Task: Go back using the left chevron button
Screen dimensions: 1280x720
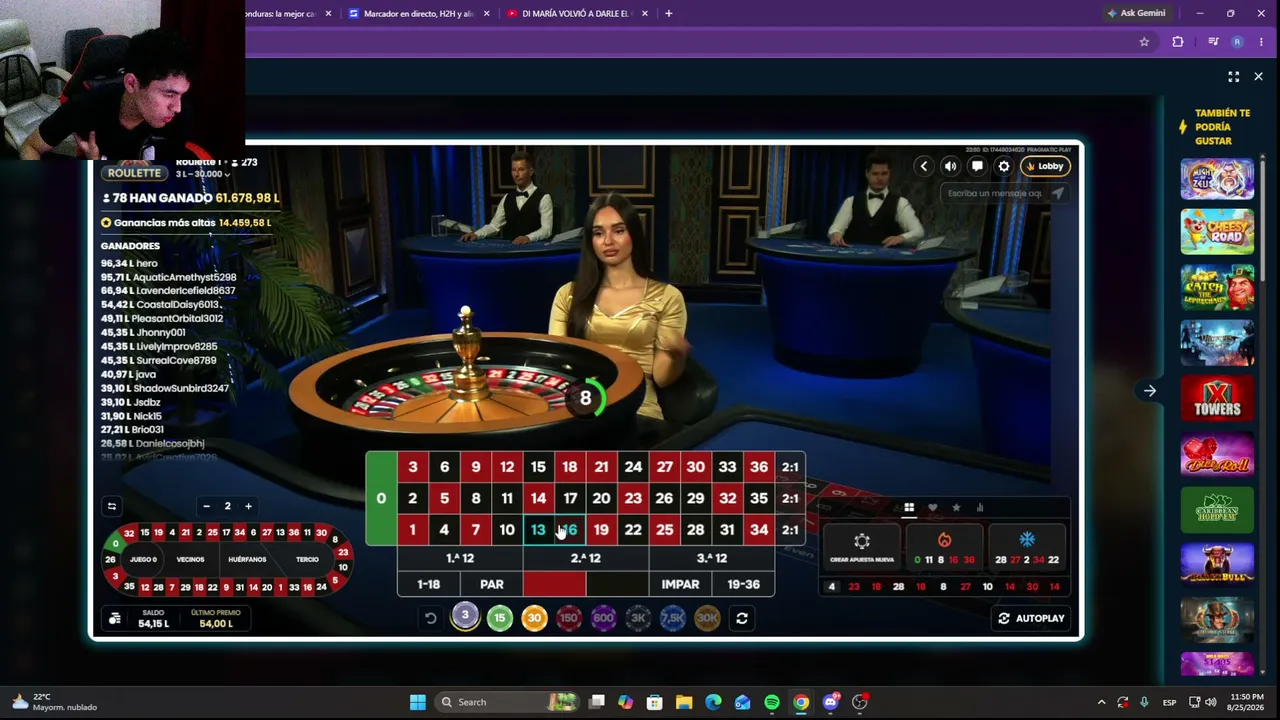Action: 924,166
